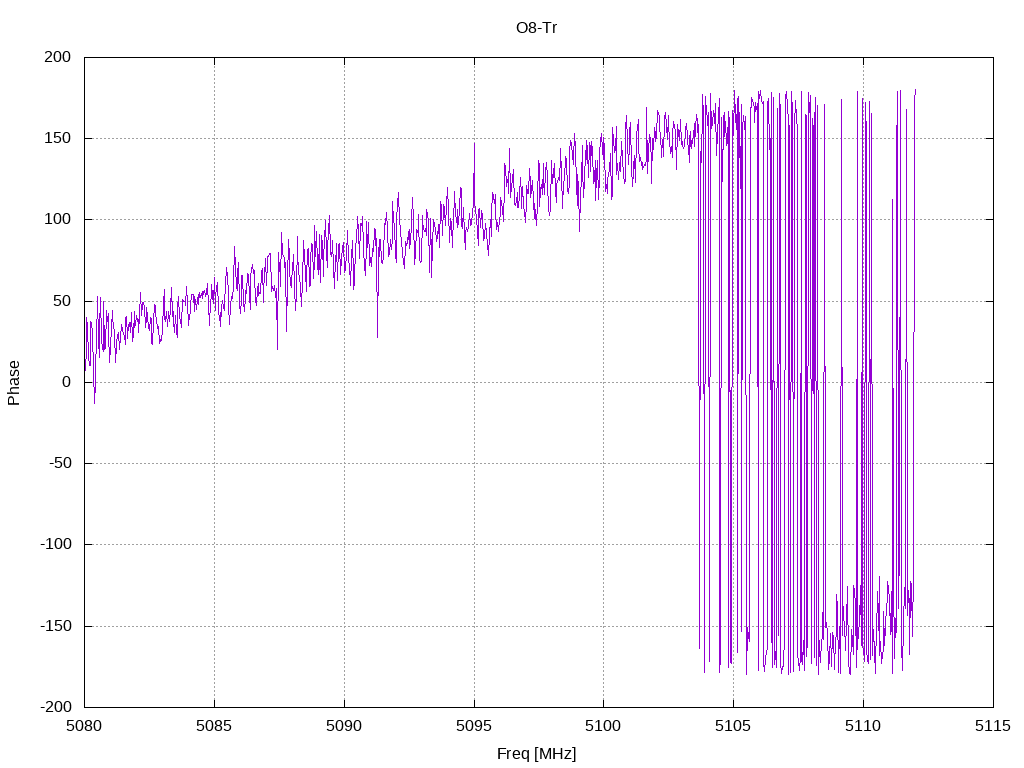Click the x-axis tick label 5095
The height and width of the screenshot is (768, 1024).
point(474,726)
